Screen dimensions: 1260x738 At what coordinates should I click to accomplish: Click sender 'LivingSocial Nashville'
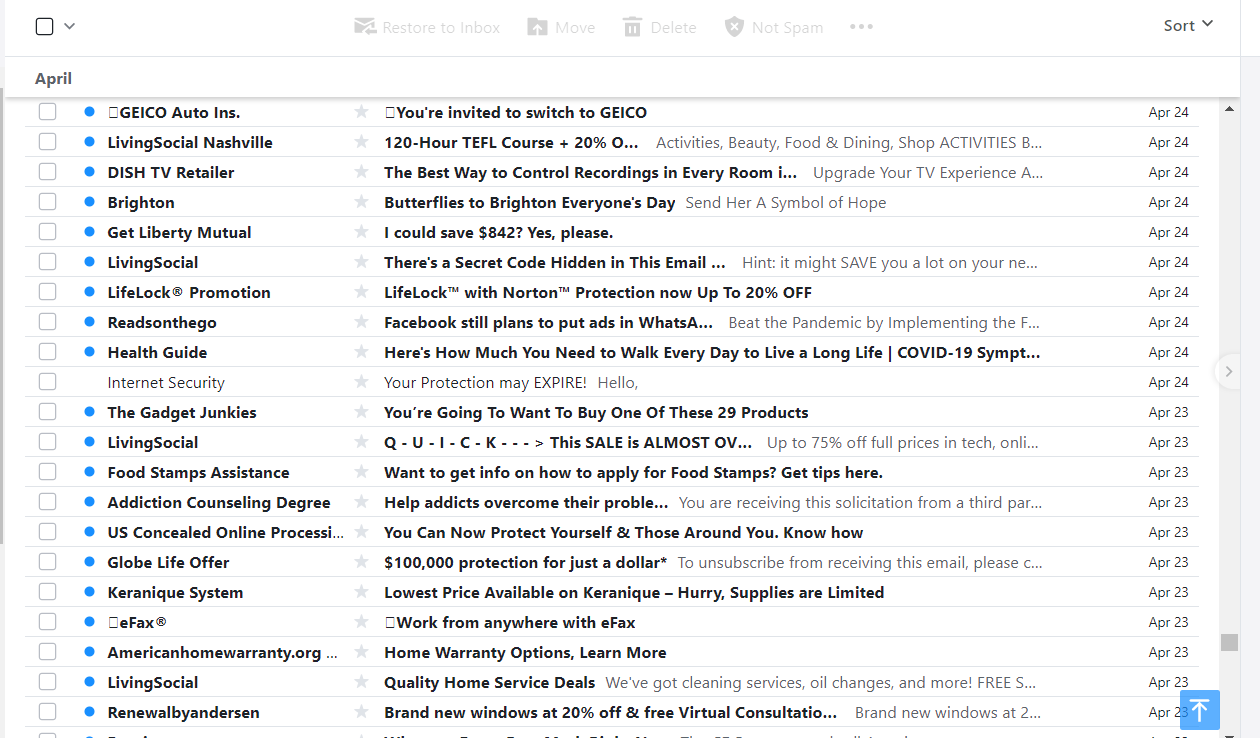click(x=190, y=142)
